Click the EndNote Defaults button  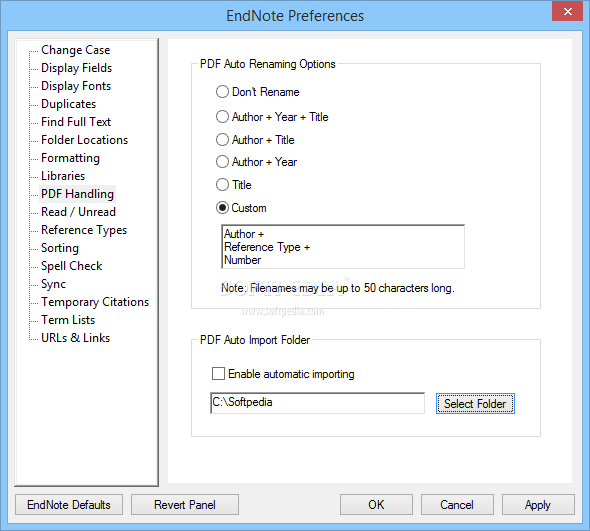coord(69,505)
